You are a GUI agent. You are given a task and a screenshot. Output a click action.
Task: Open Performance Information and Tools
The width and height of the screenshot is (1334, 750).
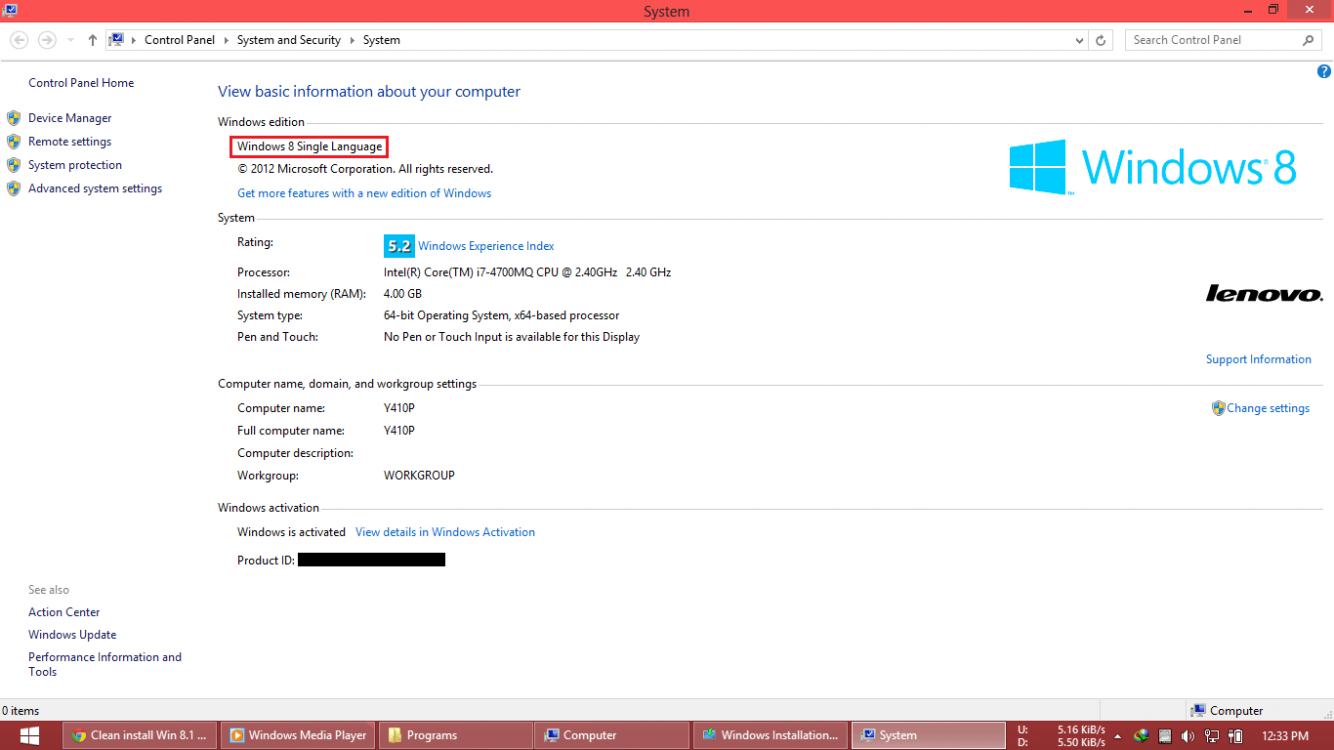105,664
